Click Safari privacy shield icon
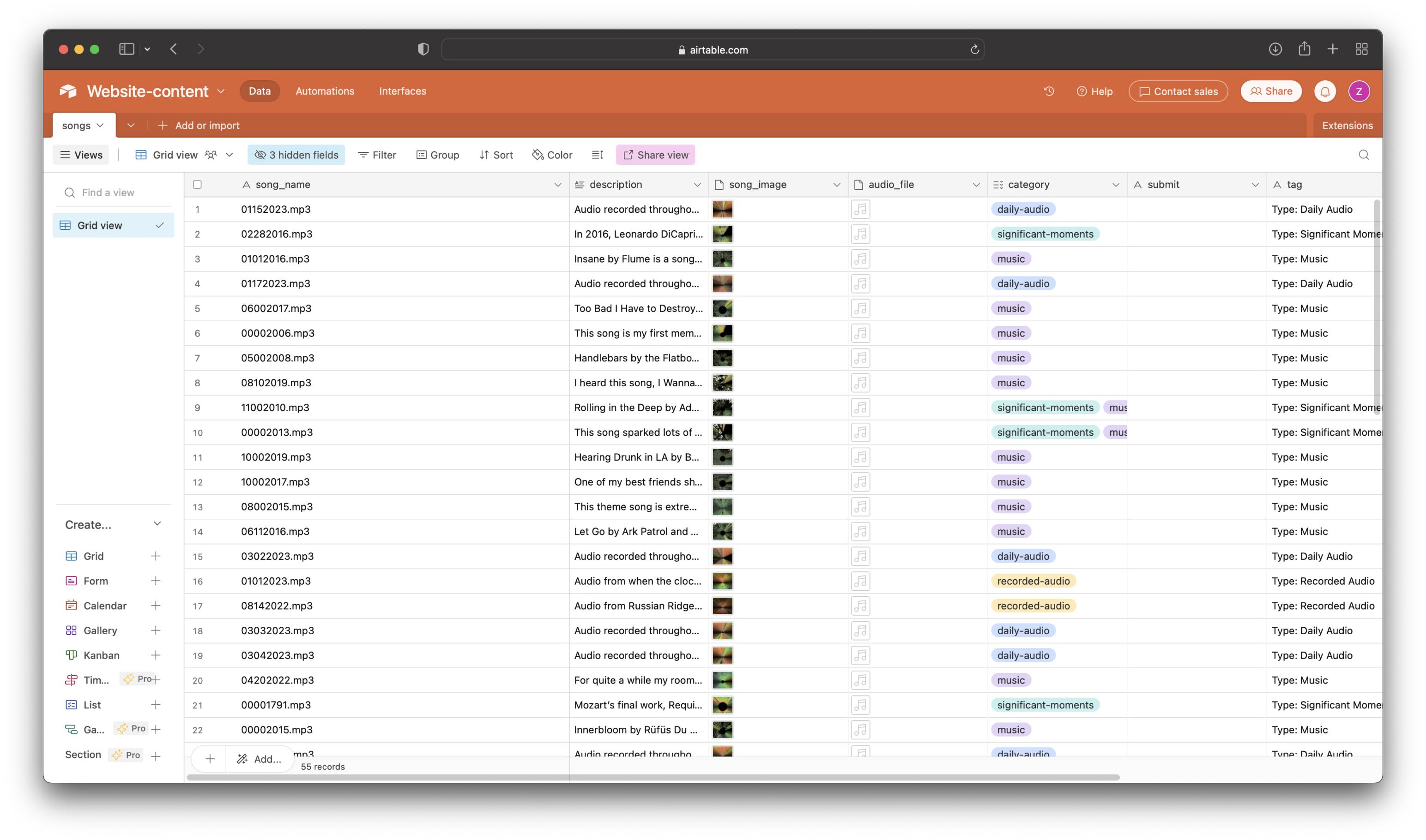 tap(423, 49)
